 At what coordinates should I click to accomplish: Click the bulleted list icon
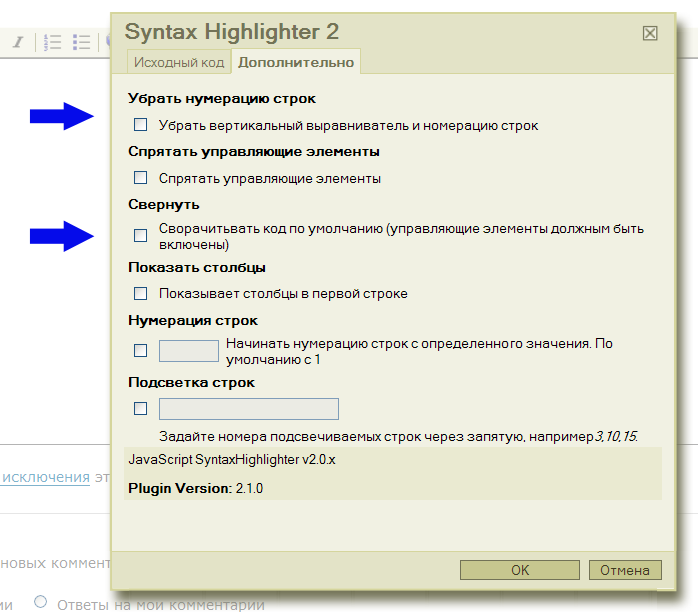pos(82,42)
